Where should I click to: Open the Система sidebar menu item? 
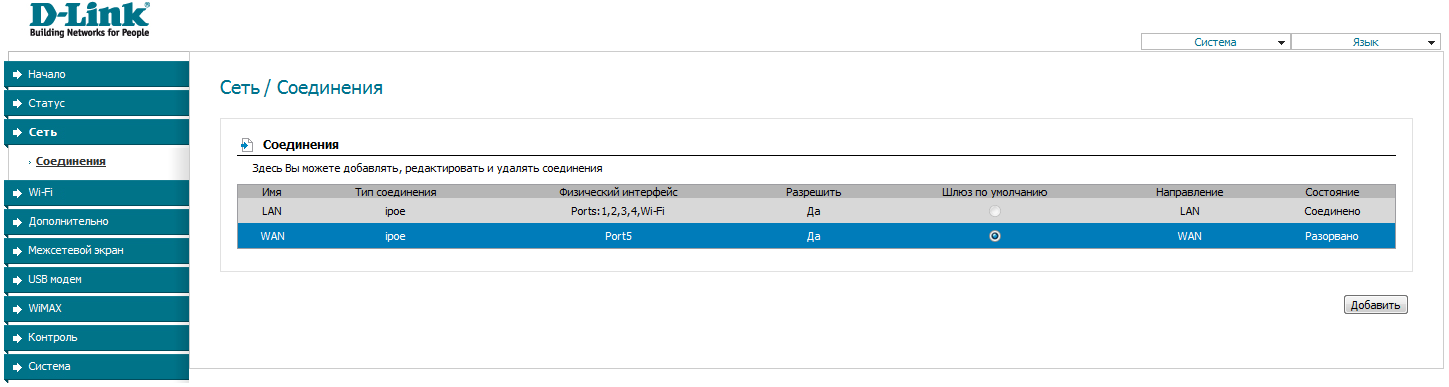[97, 366]
